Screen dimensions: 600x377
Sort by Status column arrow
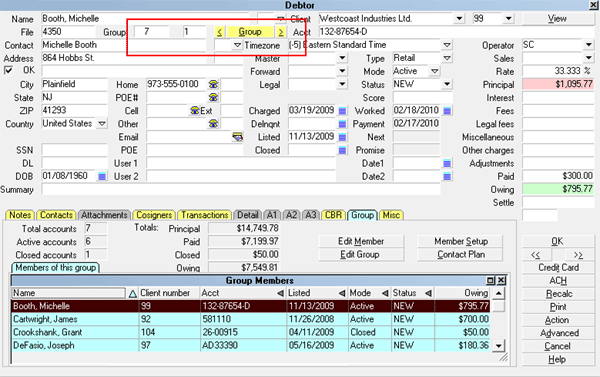(x=428, y=294)
